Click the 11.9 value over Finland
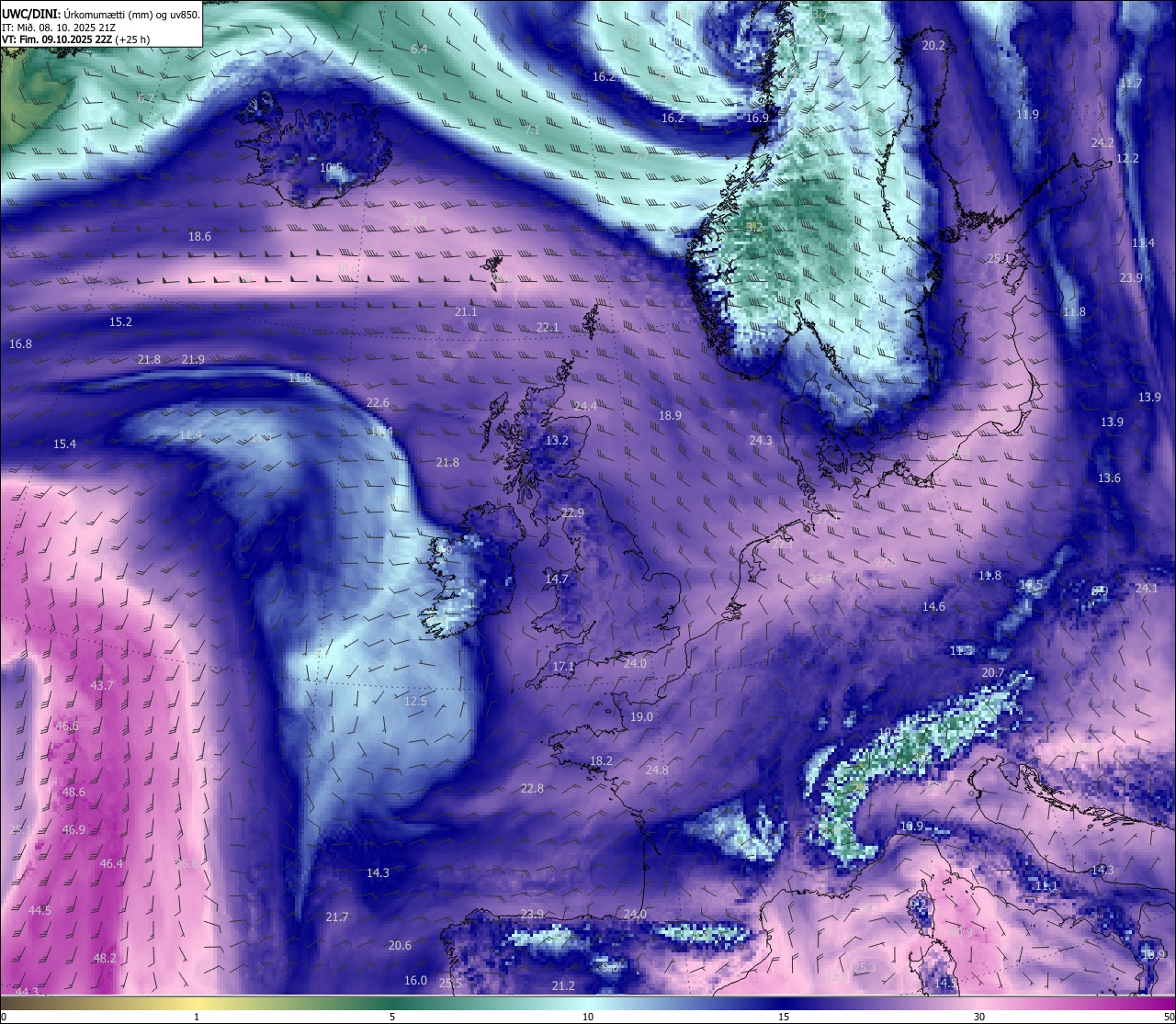 click(1027, 114)
